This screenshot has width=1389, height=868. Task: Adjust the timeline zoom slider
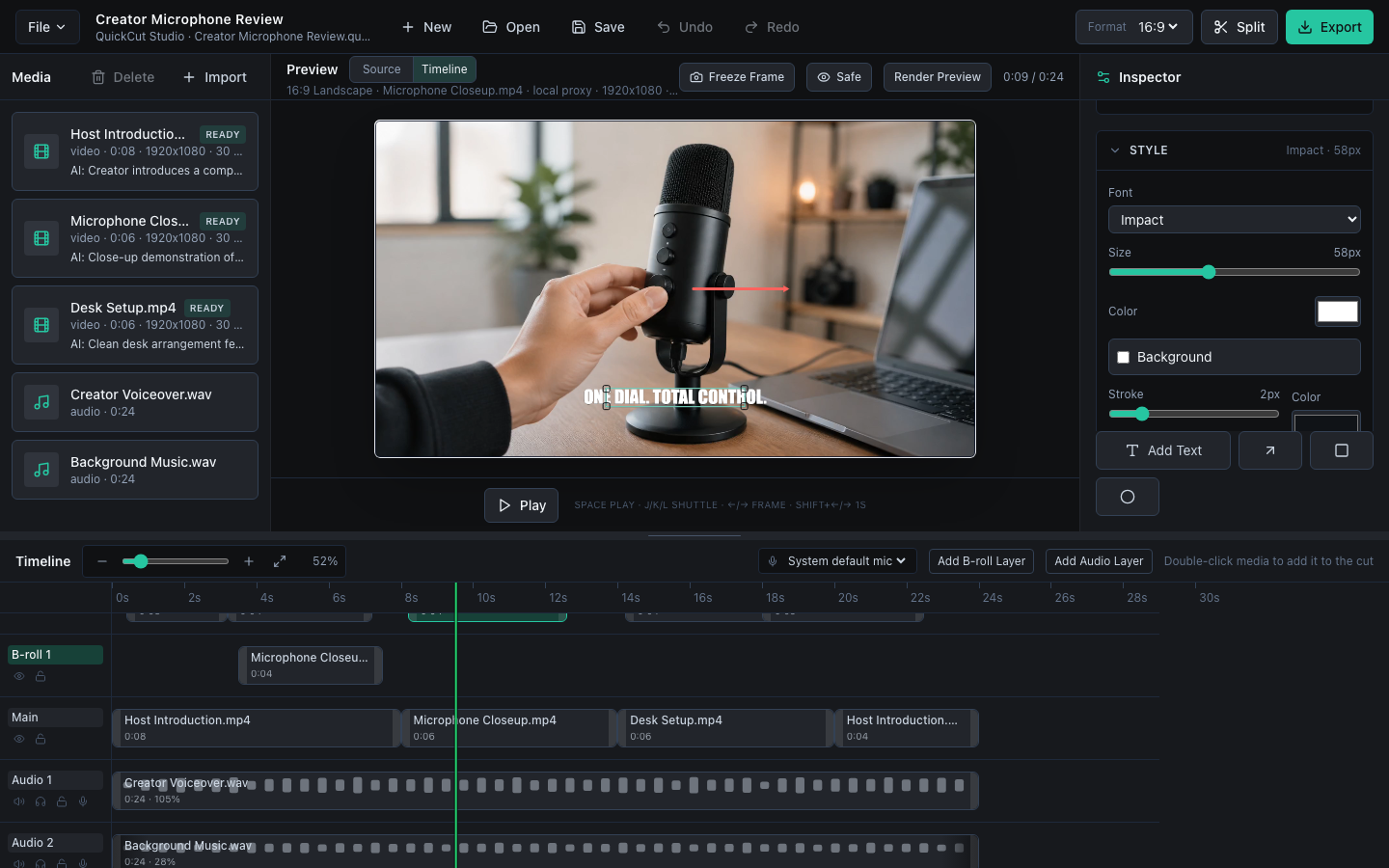pos(176,561)
